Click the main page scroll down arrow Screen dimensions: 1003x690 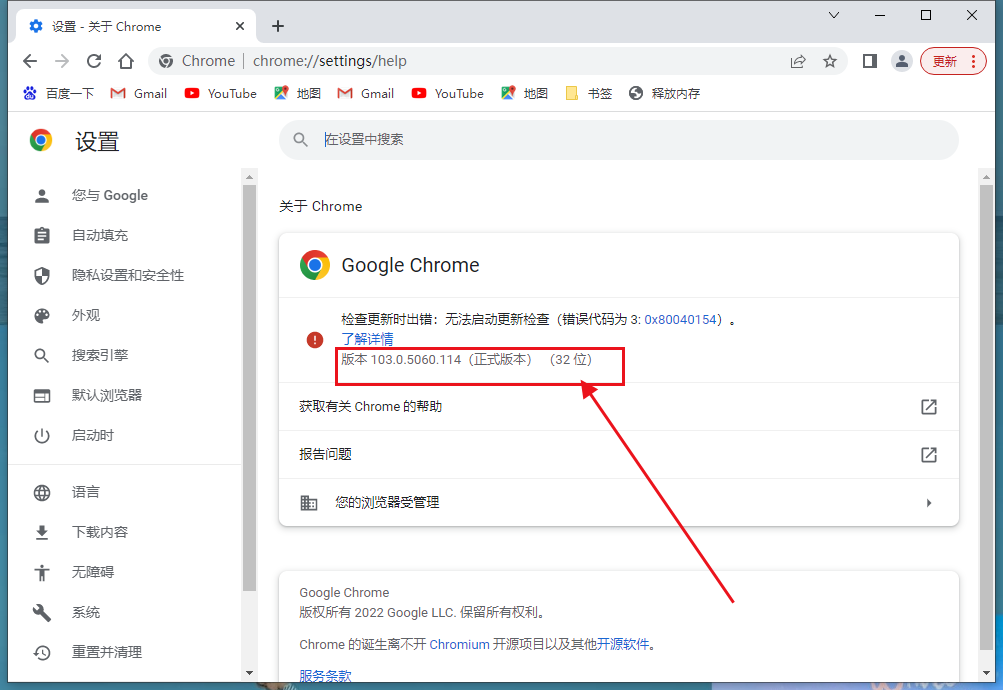(986, 673)
